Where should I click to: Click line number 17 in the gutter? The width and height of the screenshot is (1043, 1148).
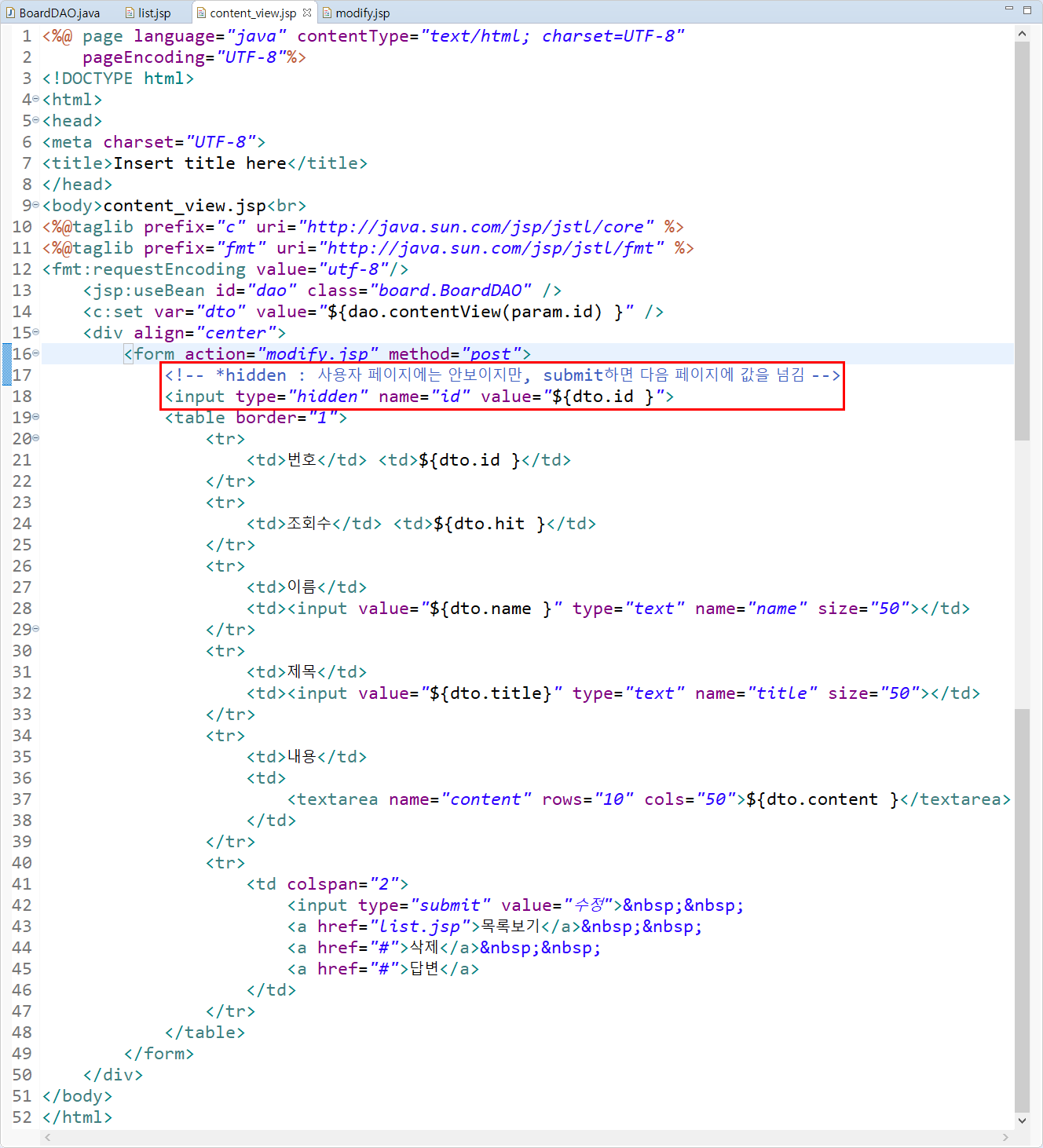coord(22,375)
